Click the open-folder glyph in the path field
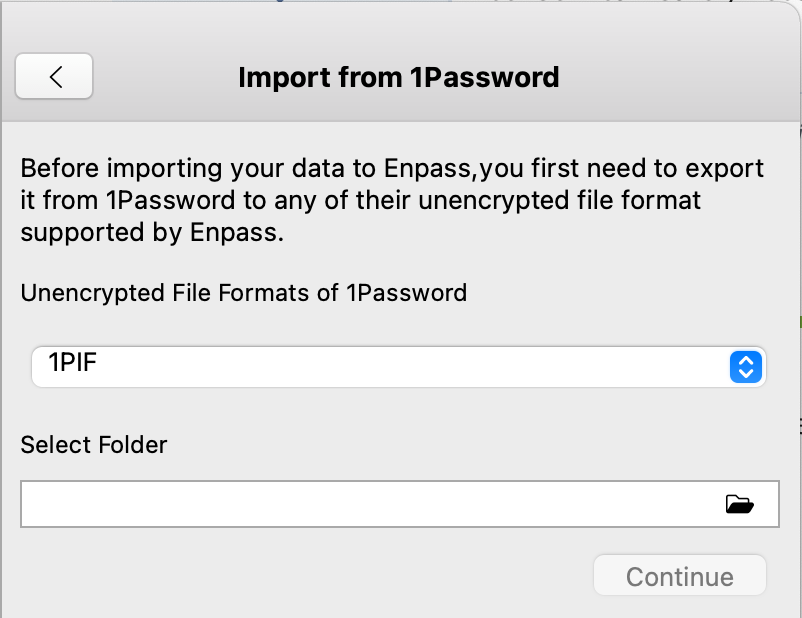This screenshot has width=802, height=618. coord(739,504)
